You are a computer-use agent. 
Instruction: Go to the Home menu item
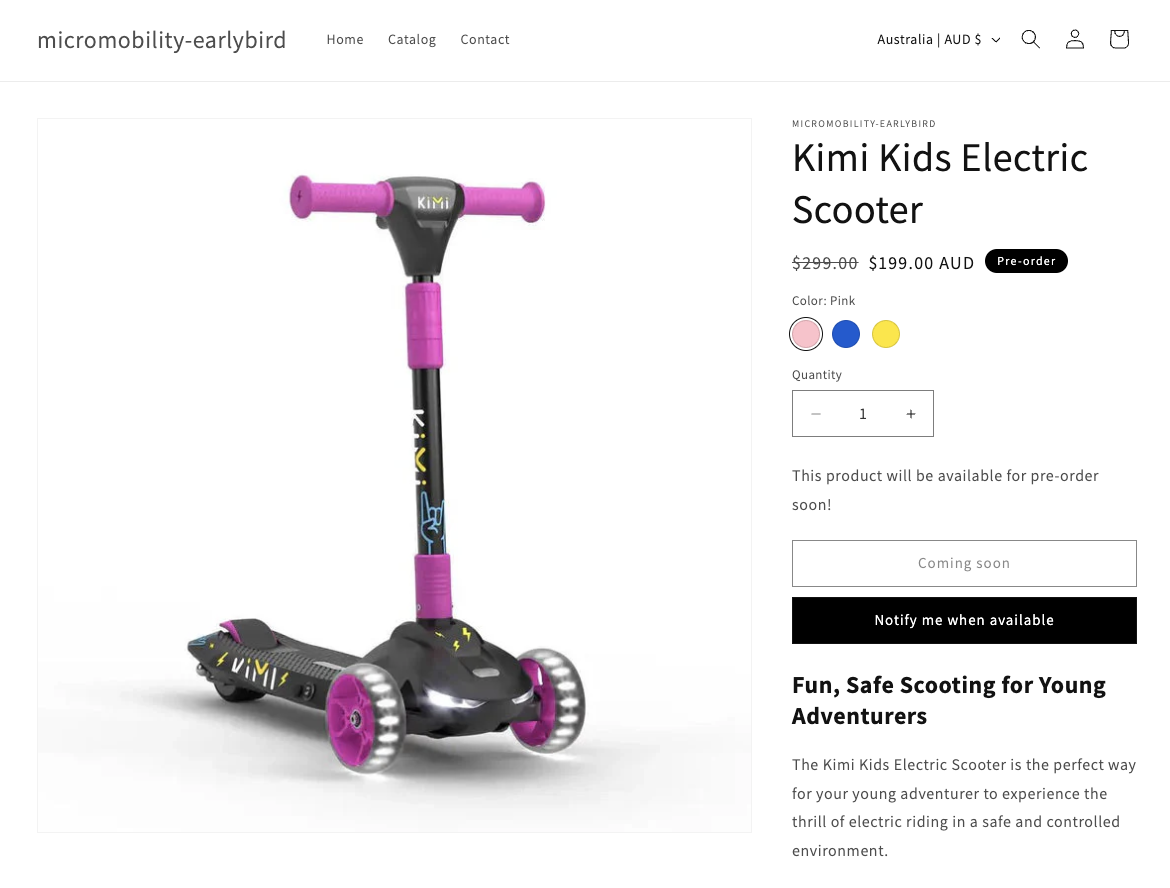(345, 40)
